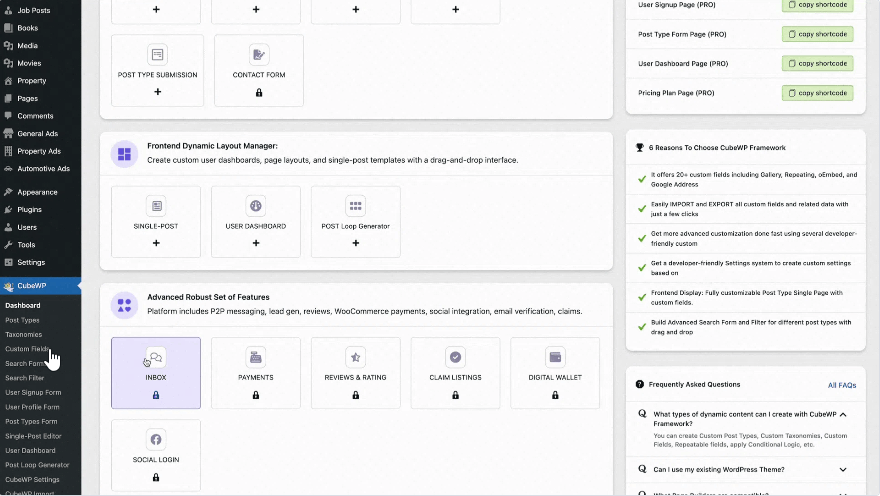The width and height of the screenshot is (880, 496).
Task: Copy shortcode for Pricing Plan Page
Action: point(817,93)
